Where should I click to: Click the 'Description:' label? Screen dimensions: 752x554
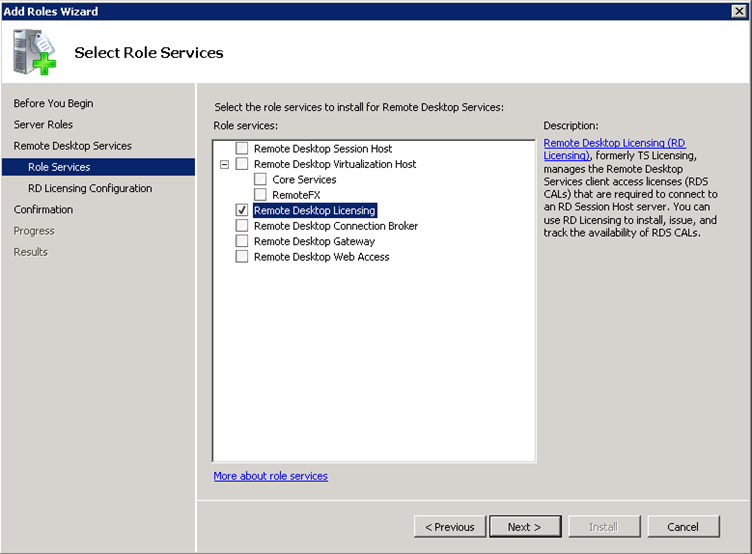pyautogui.click(x=571, y=126)
